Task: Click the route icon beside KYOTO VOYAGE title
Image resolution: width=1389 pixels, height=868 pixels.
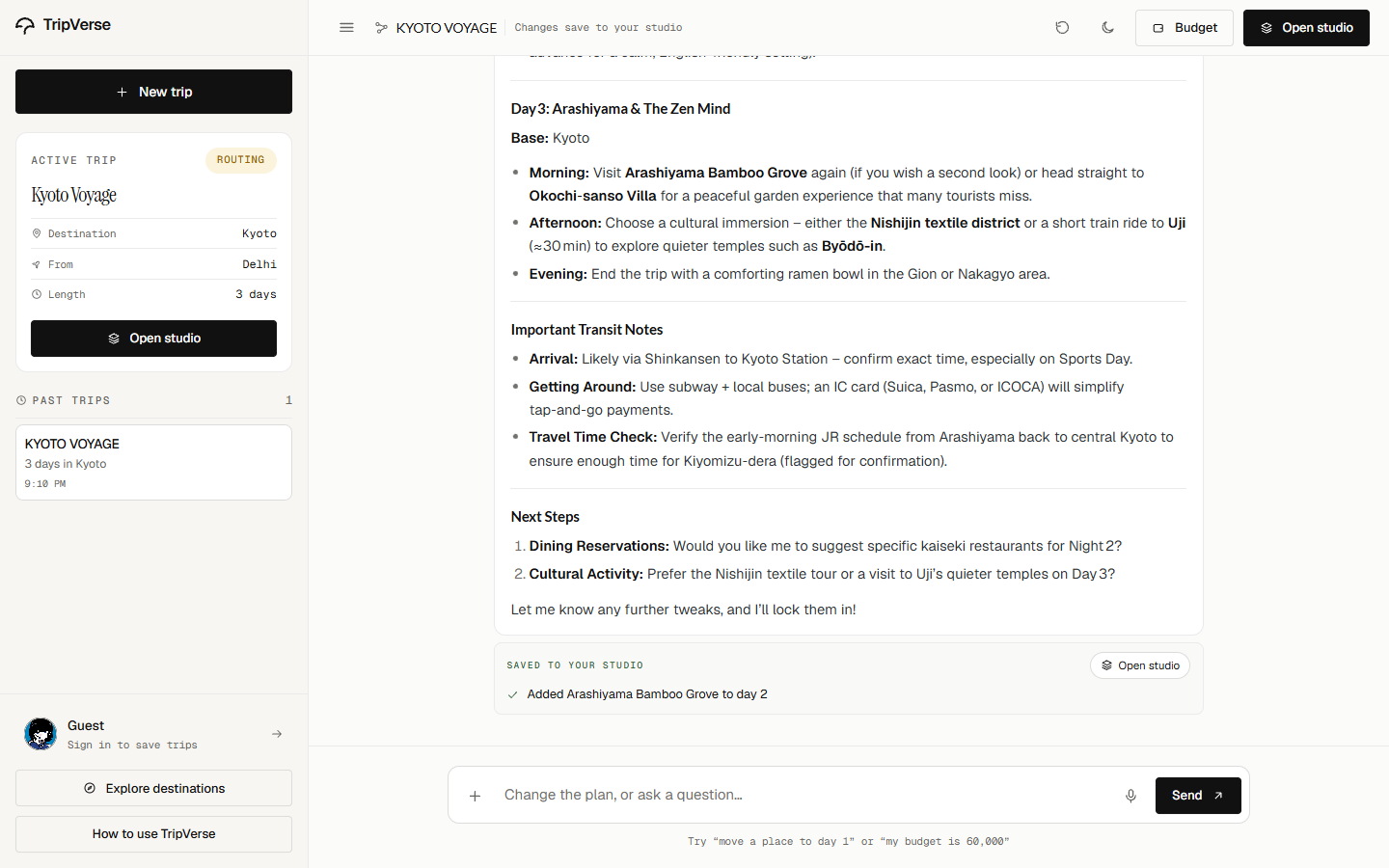Action: pos(382,28)
